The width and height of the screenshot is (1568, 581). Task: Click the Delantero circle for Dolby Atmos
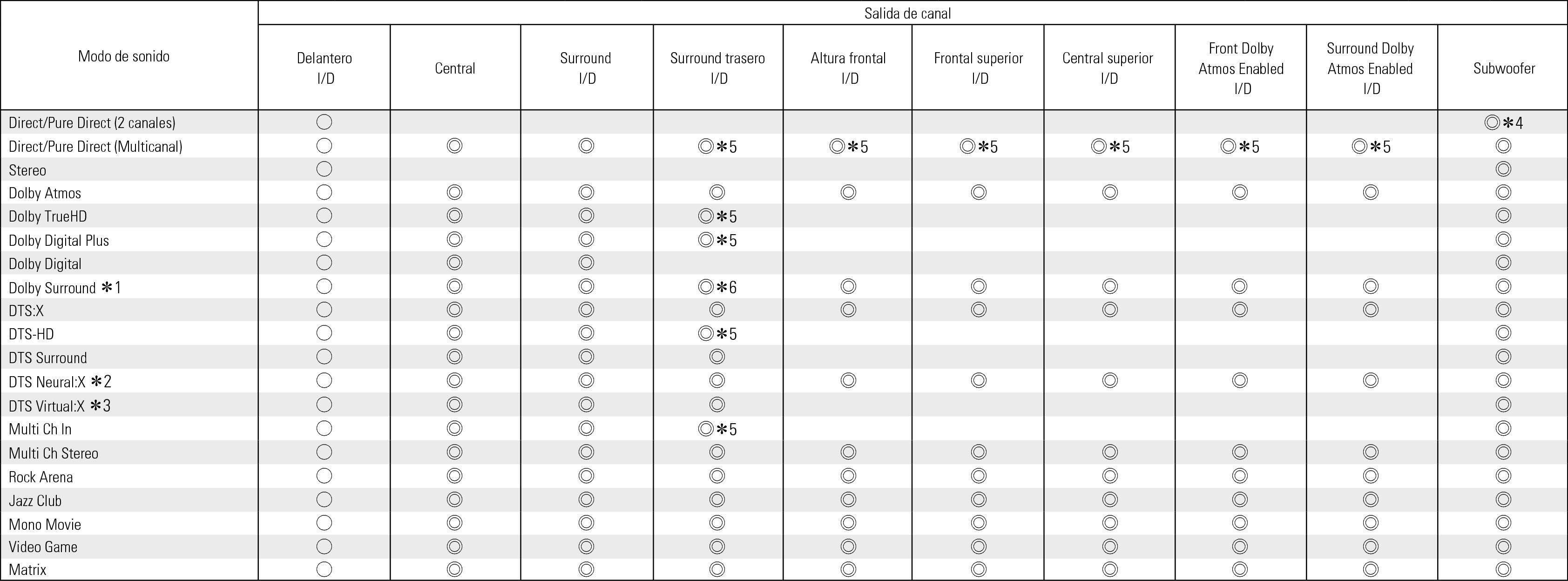[324, 192]
